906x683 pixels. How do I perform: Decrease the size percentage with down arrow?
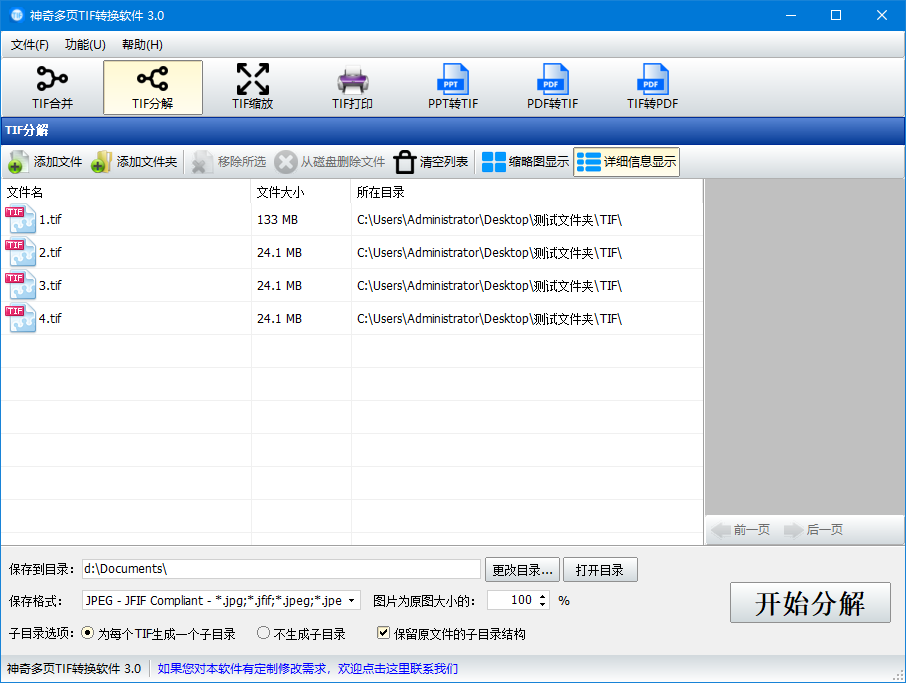[543, 605]
